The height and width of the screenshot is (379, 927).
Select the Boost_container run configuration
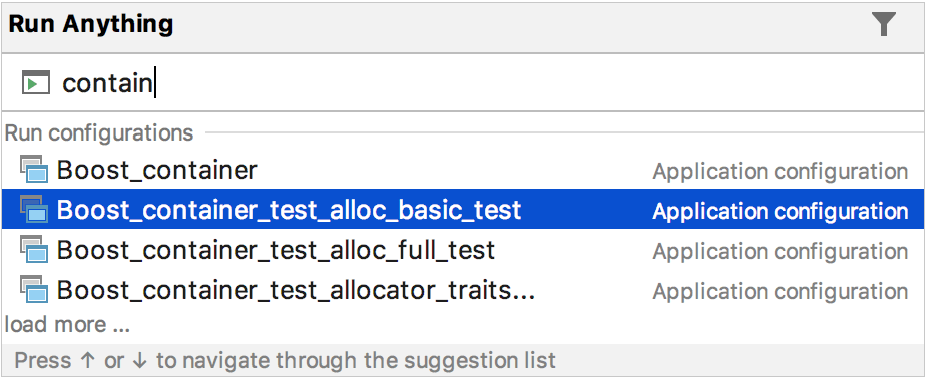tap(463, 170)
